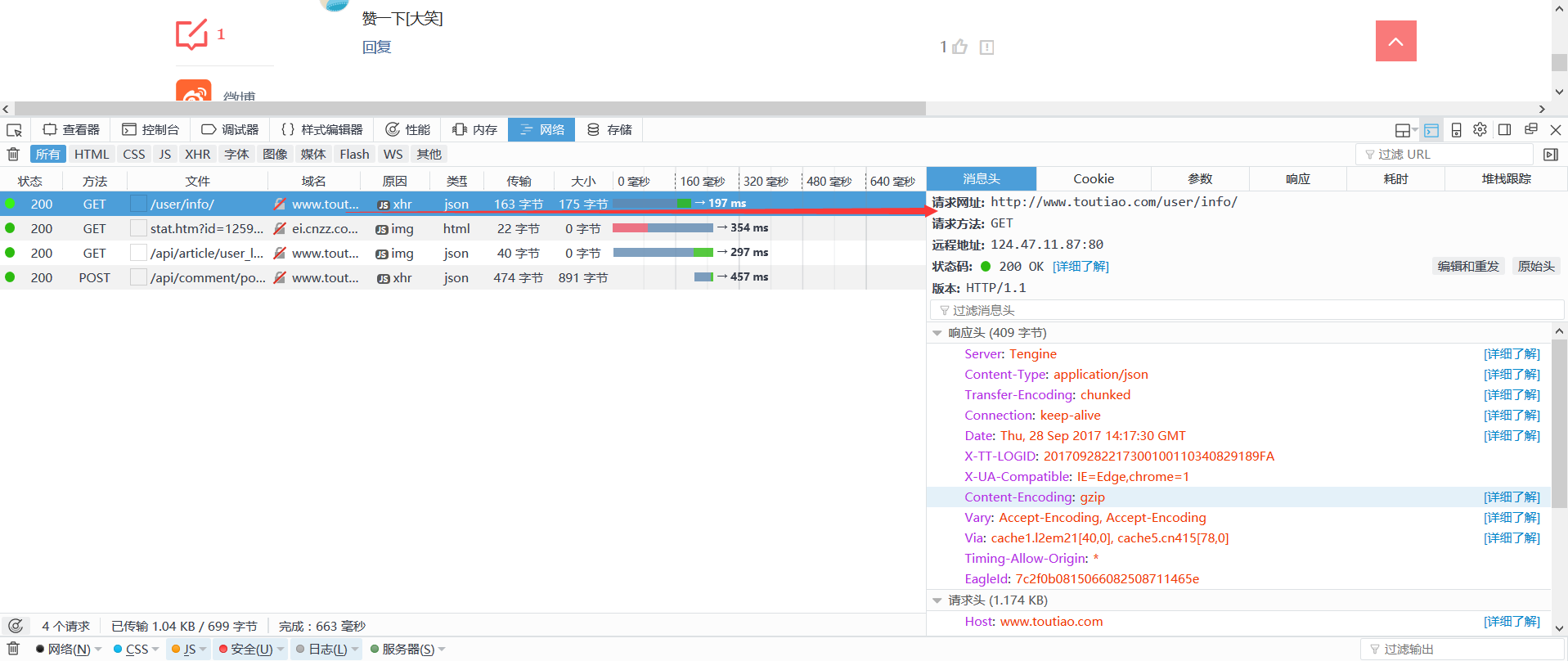This screenshot has width=1568, height=661.
Task: Click JS cause icon of /api/comment/po row
Action: point(383,278)
